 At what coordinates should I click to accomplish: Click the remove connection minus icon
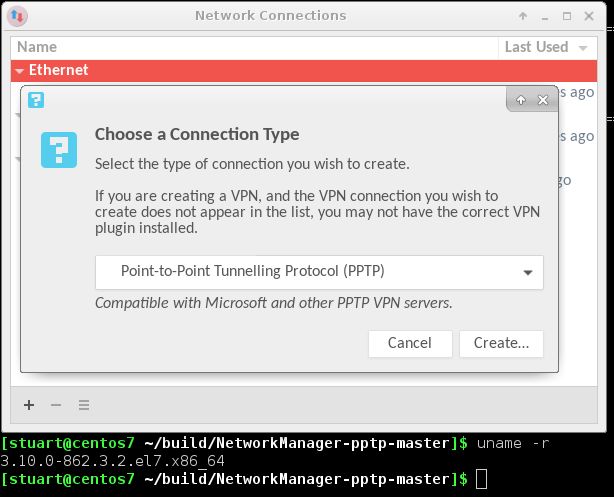[56, 405]
